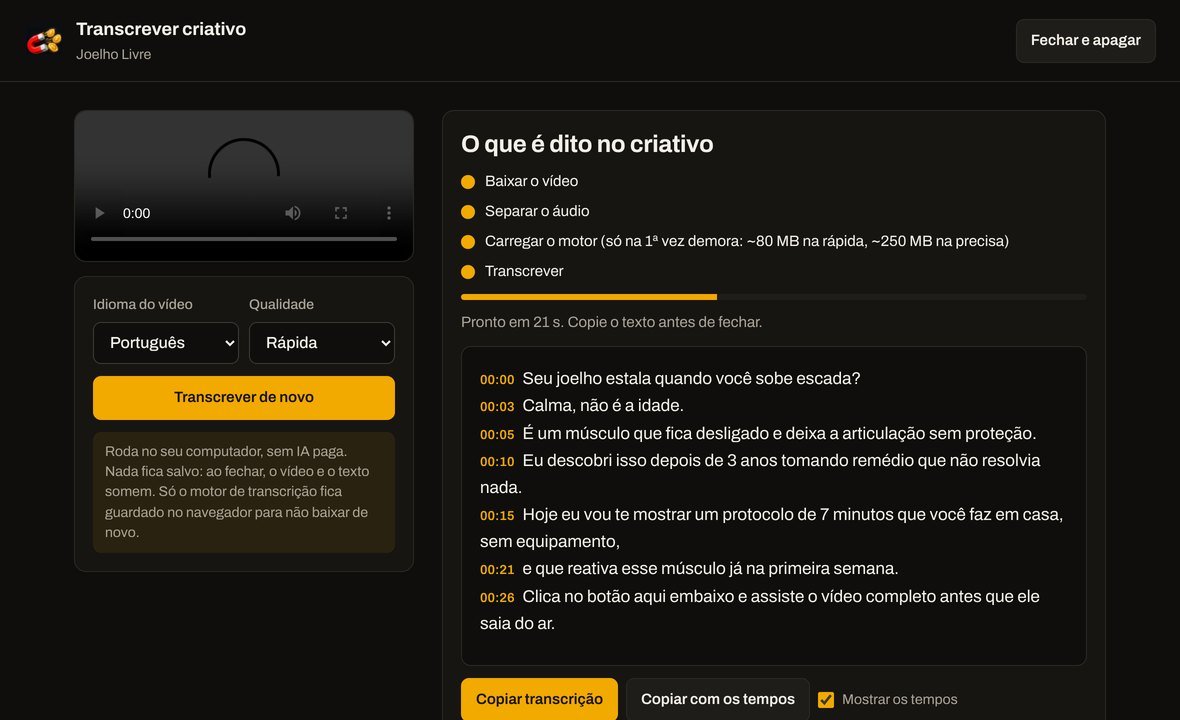Click the 00:15 timestamp in transcript

(x=497, y=516)
